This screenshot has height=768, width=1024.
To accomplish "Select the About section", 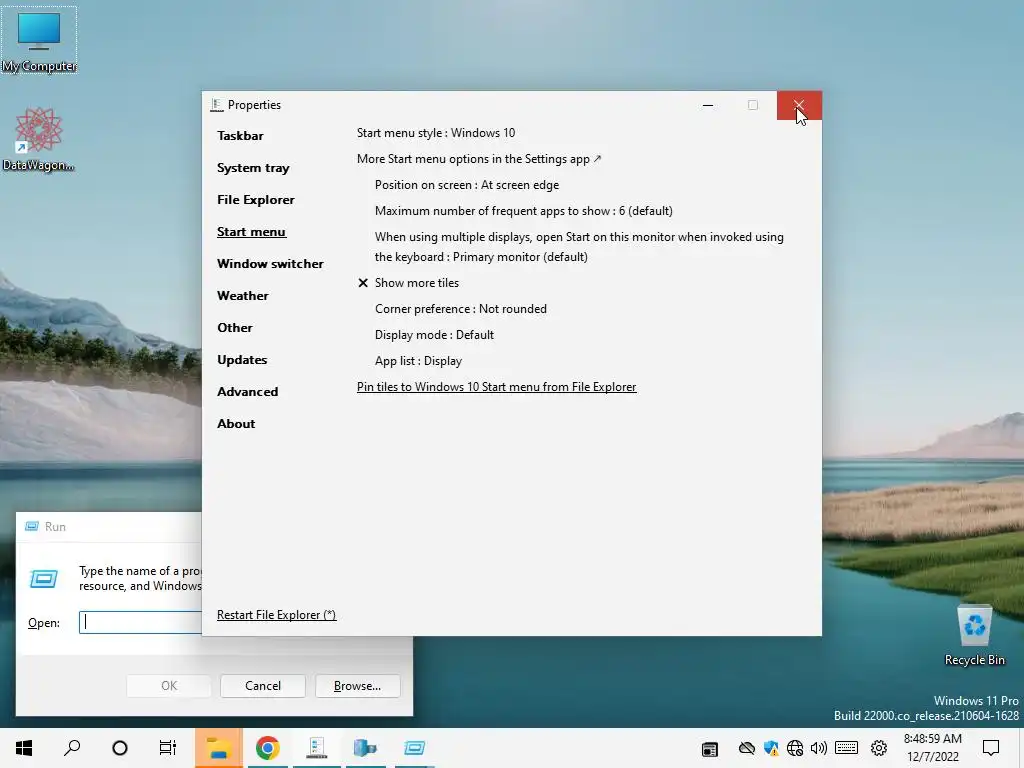I will click(x=236, y=424).
